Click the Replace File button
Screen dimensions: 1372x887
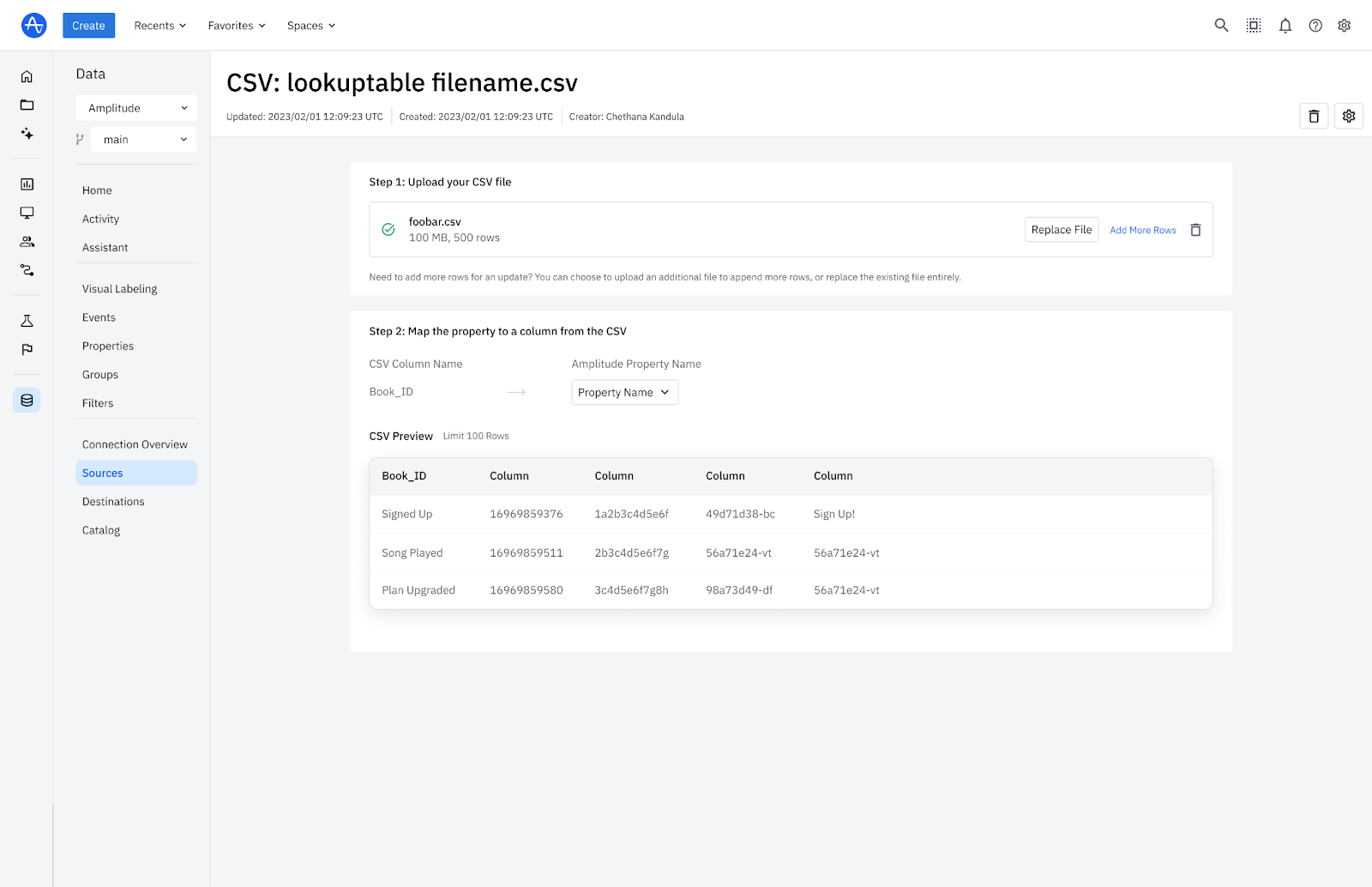[1062, 230]
